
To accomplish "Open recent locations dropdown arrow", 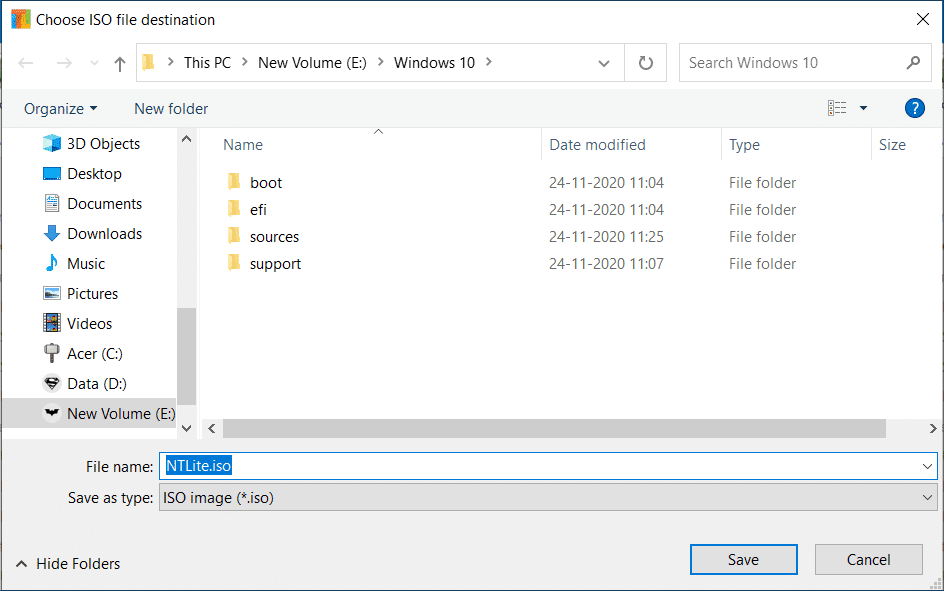I will click(94, 63).
